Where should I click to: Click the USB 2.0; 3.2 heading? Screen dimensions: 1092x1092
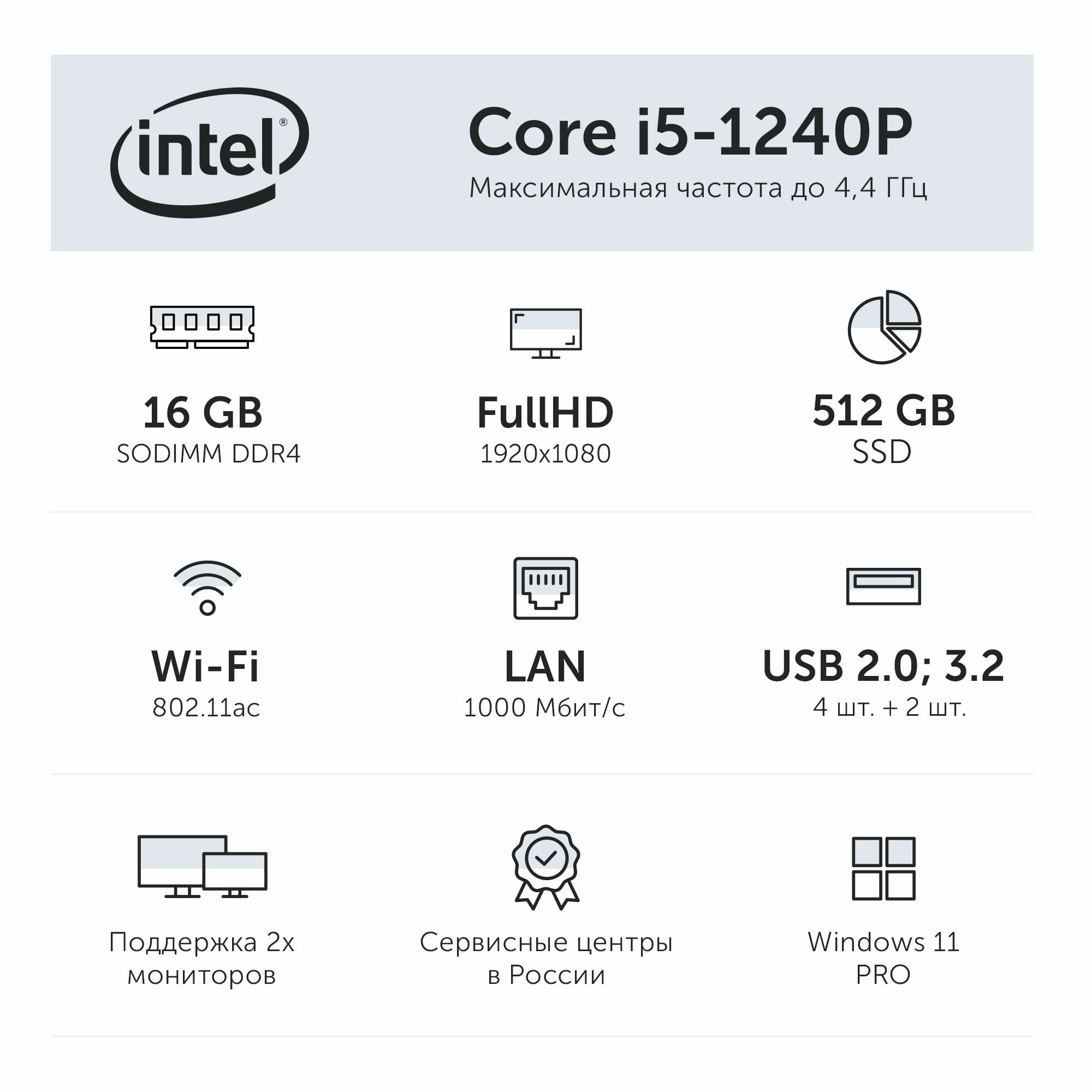(x=883, y=666)
